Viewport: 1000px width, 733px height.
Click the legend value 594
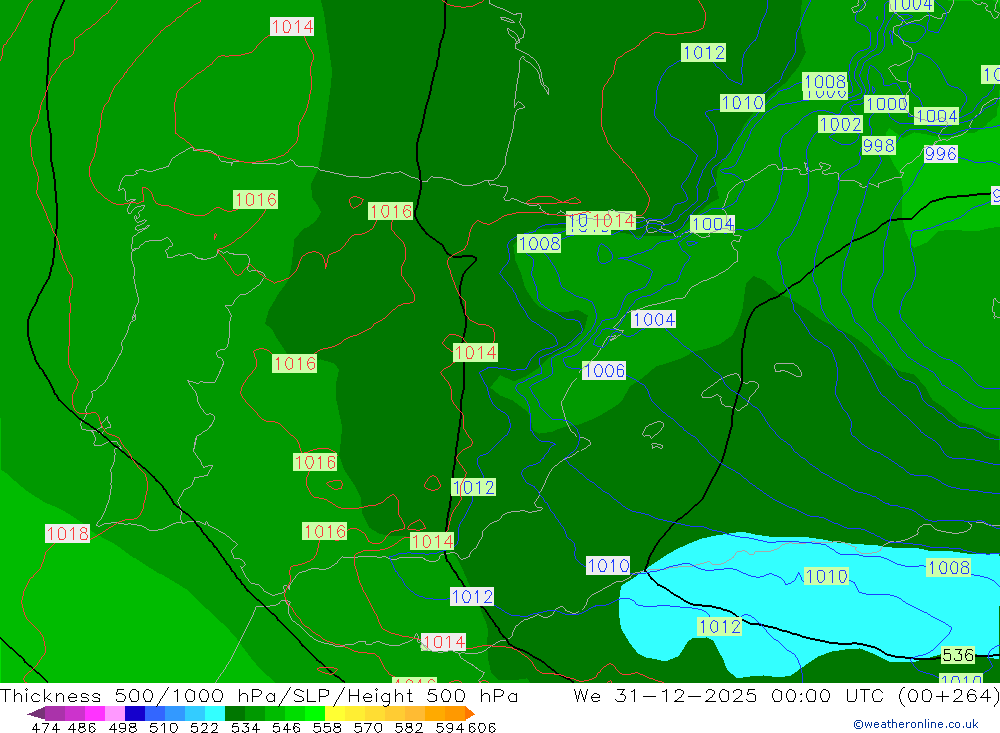[x=450, y=727]
